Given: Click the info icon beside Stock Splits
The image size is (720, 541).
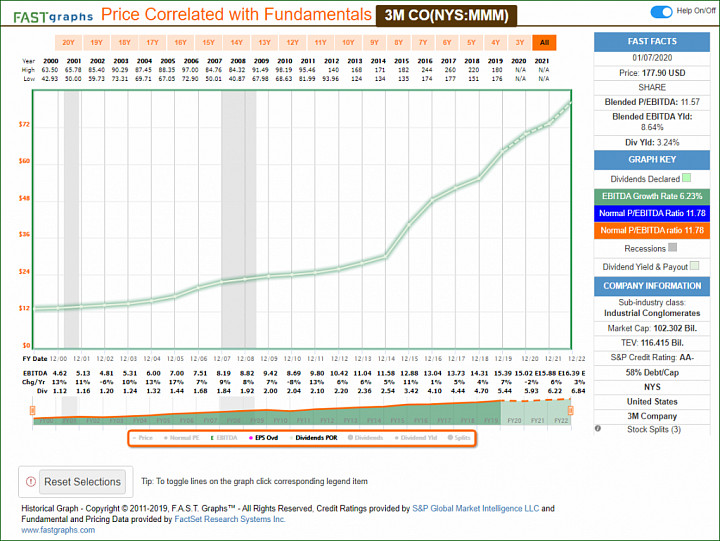Looking at the screenshot, I should [x=598, y=429].
